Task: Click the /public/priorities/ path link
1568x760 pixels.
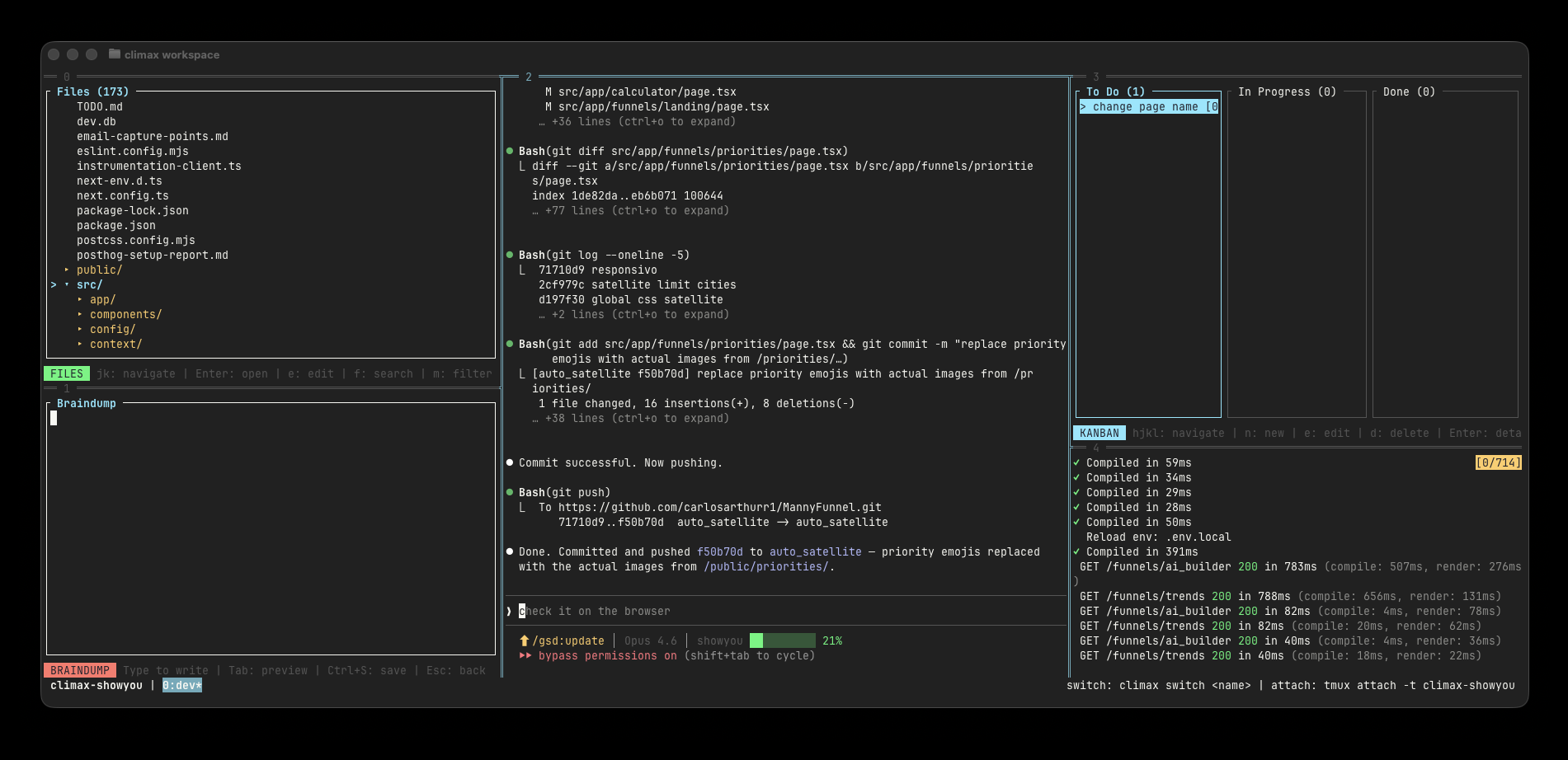Action: click(765, 566)
